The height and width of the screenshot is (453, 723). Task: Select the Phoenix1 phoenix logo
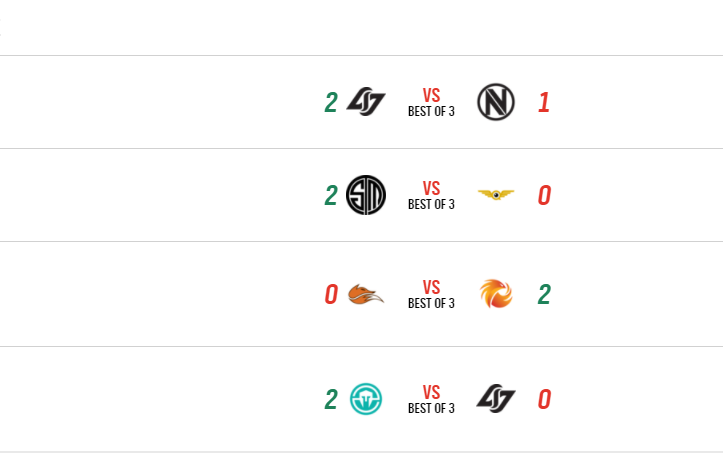click(x=495, y=295)
